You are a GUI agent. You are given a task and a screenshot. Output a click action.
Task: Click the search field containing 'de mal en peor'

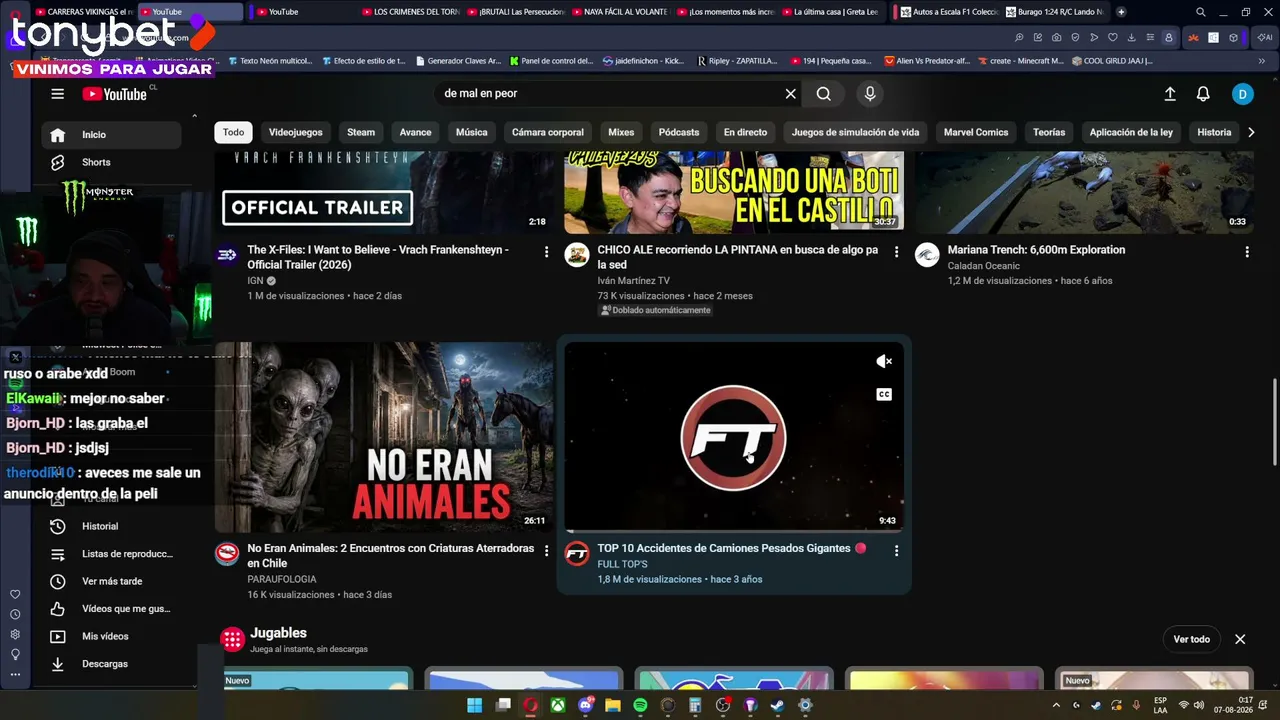(610, 94)
